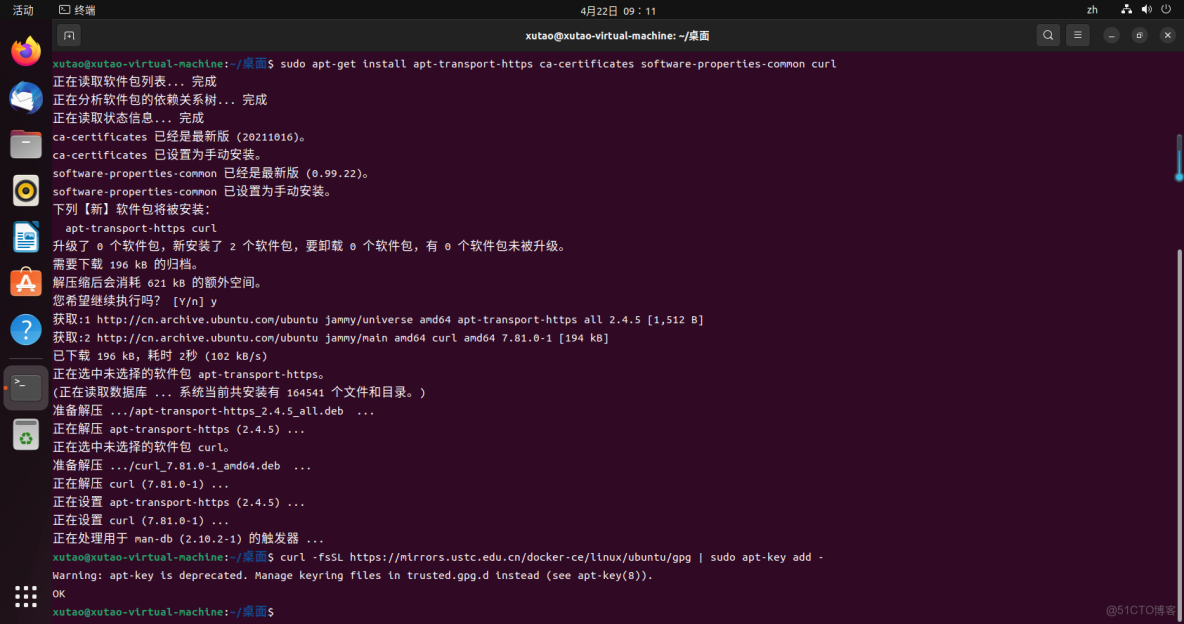Image resolution: width=1184 pixels, height=624 pixels.
Task: Open the 终端 menu in the top bar
Action: [x=77, y=10]
